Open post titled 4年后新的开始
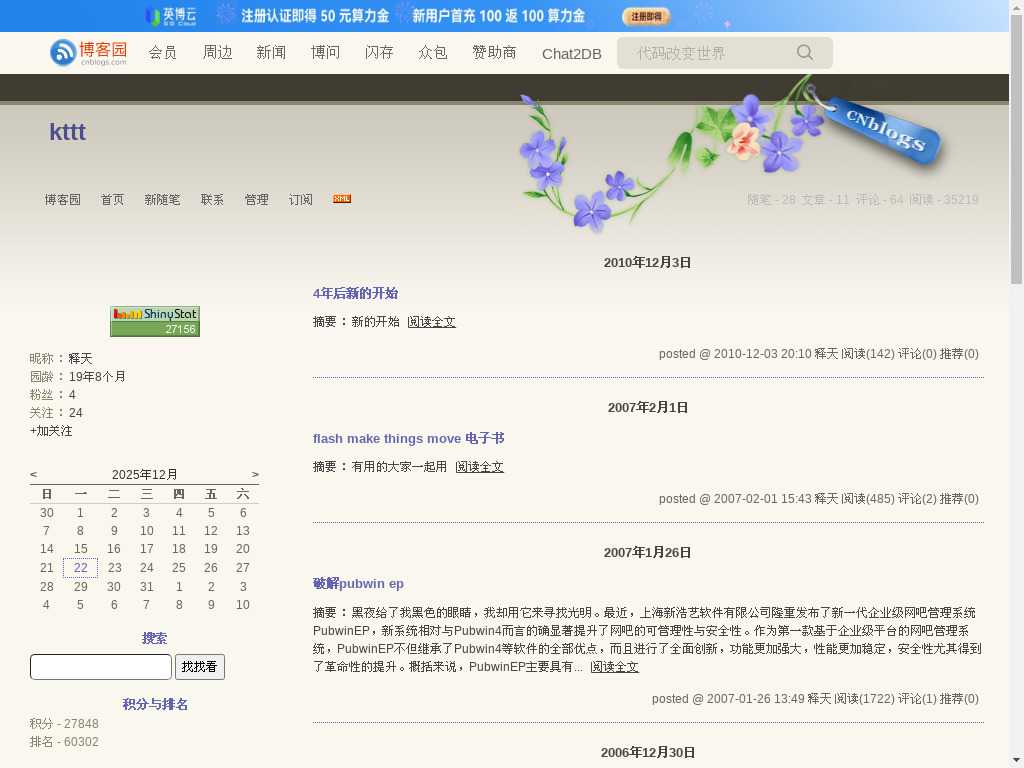 coord(355,294)
